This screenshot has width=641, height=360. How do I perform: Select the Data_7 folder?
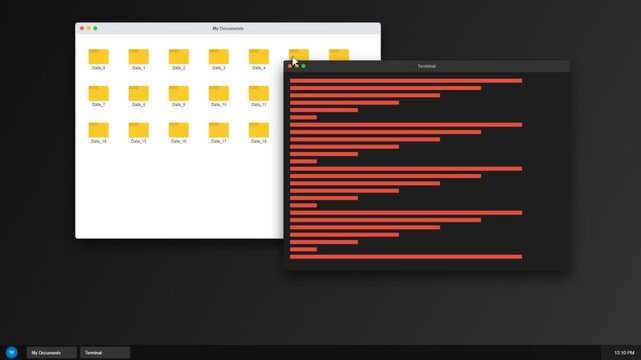(x=99, y=94)
